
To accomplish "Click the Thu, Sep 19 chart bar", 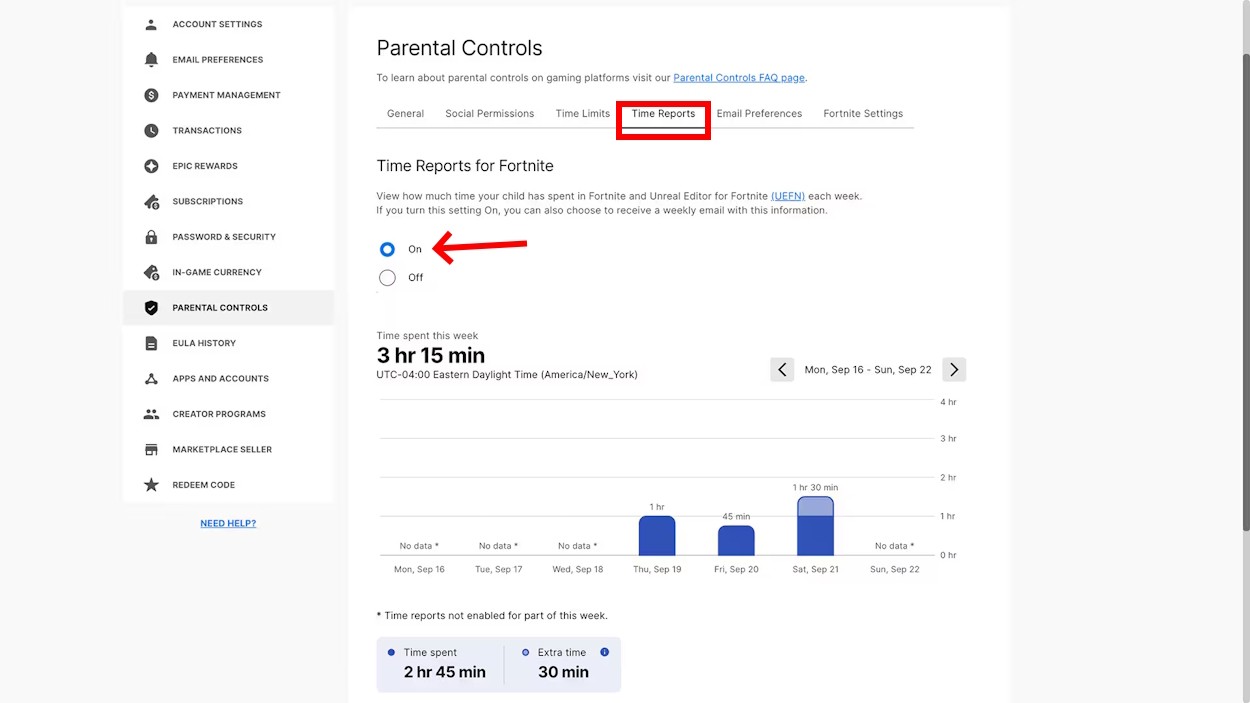I will point(657,536).
